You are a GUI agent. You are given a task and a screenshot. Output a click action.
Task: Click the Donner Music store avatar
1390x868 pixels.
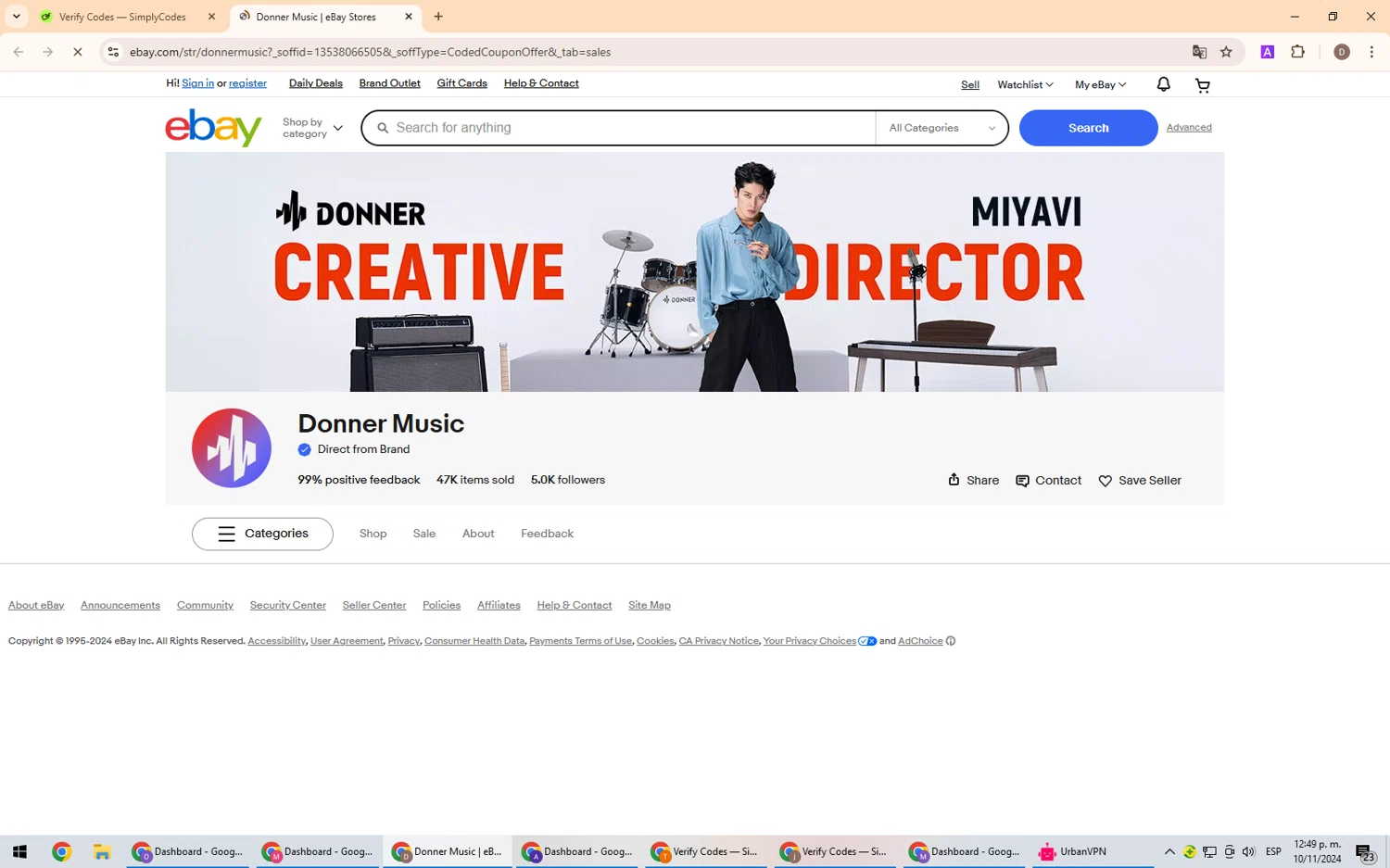[x=232, y=448]
